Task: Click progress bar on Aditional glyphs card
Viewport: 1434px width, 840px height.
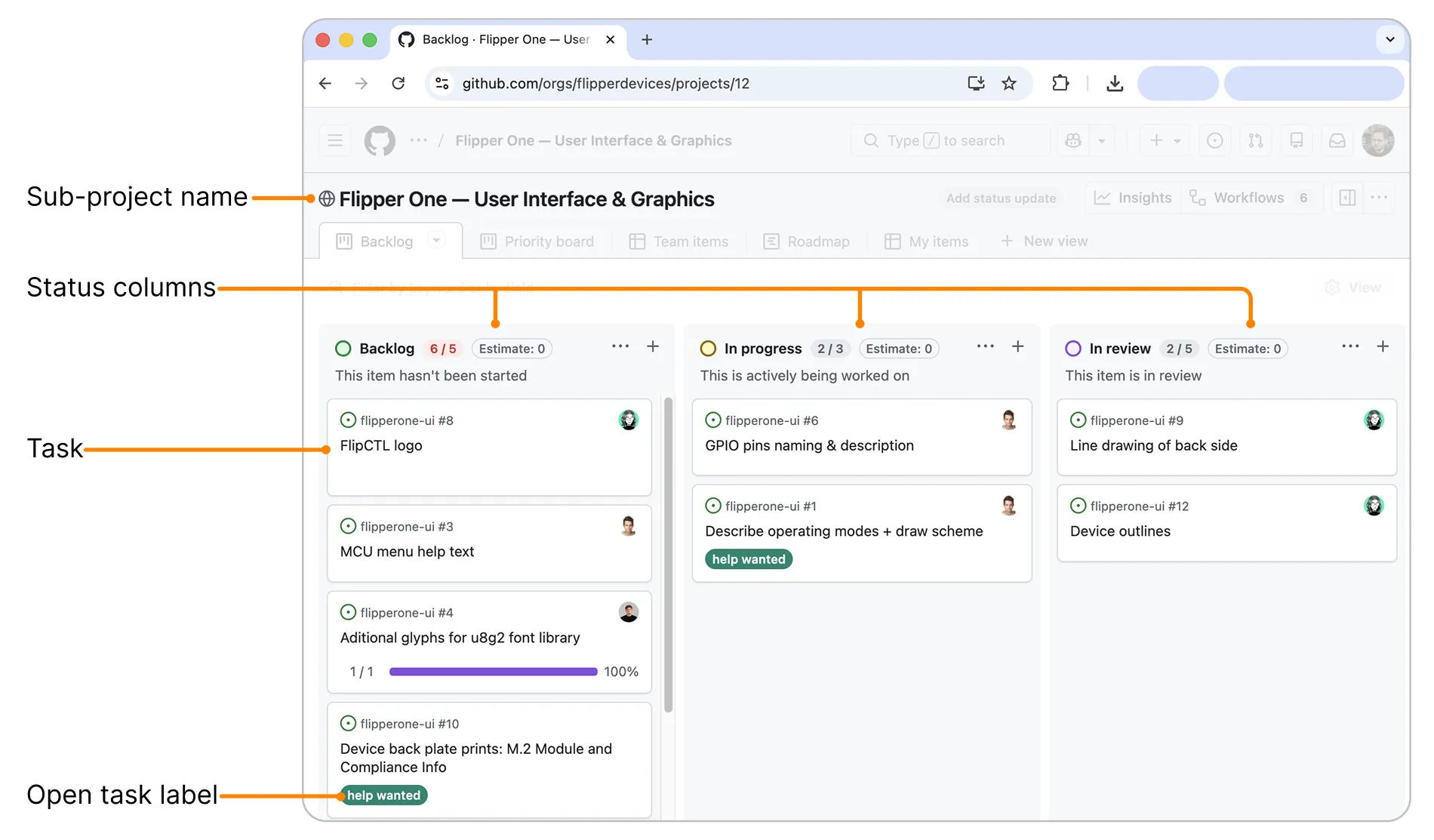Action: coord(493,672)
